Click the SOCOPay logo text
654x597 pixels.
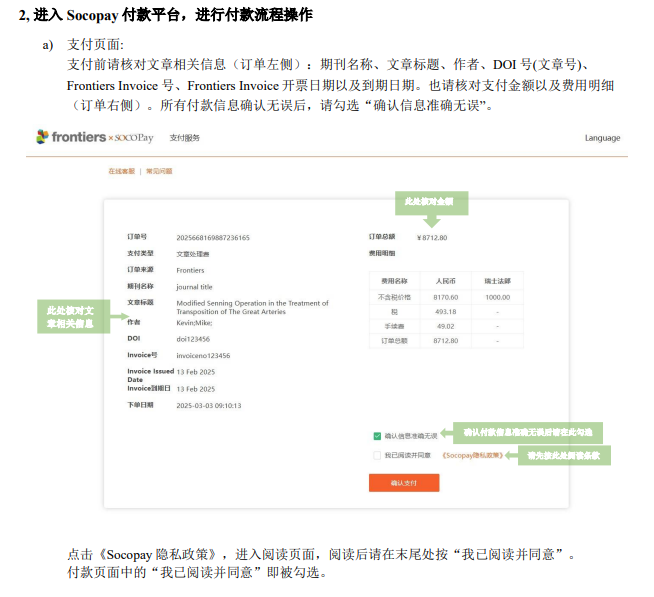click(134, 138)
